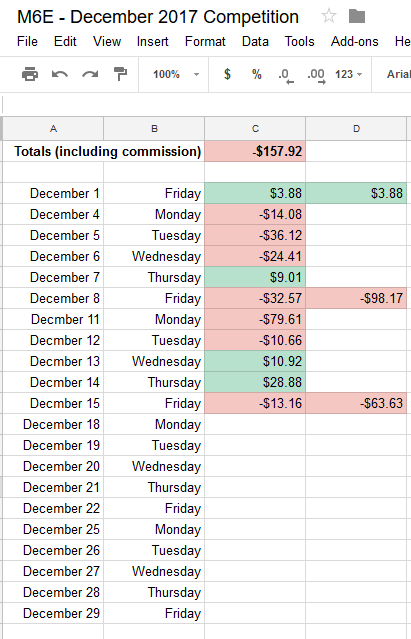Open the zoom 100% dropdown
Image resolution: width=411 pixels, height=639 pixels.
176,74
